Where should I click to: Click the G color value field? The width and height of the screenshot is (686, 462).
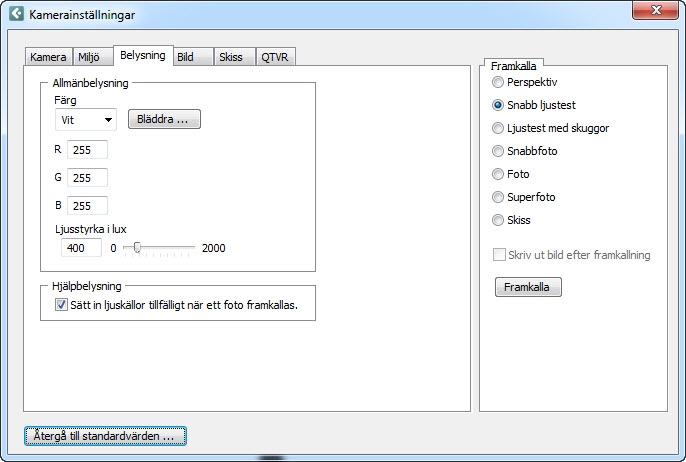click(87, 178)
